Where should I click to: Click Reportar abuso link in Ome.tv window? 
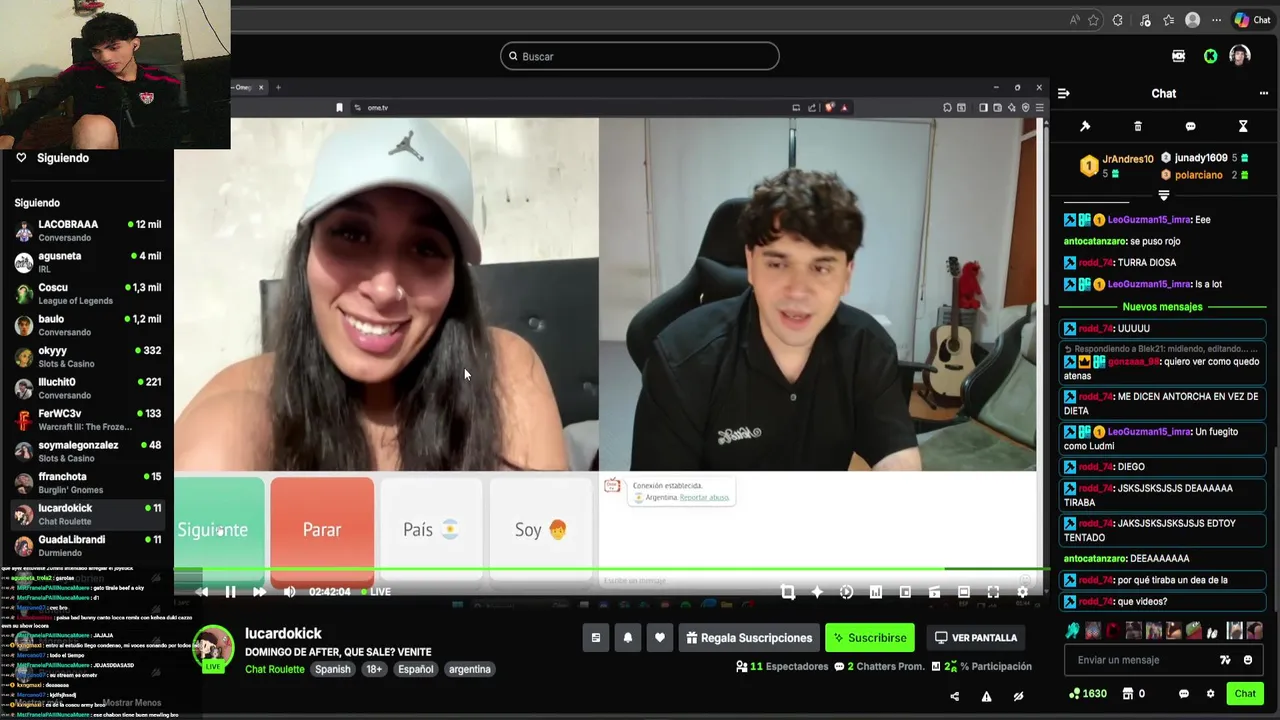[704, 498]
